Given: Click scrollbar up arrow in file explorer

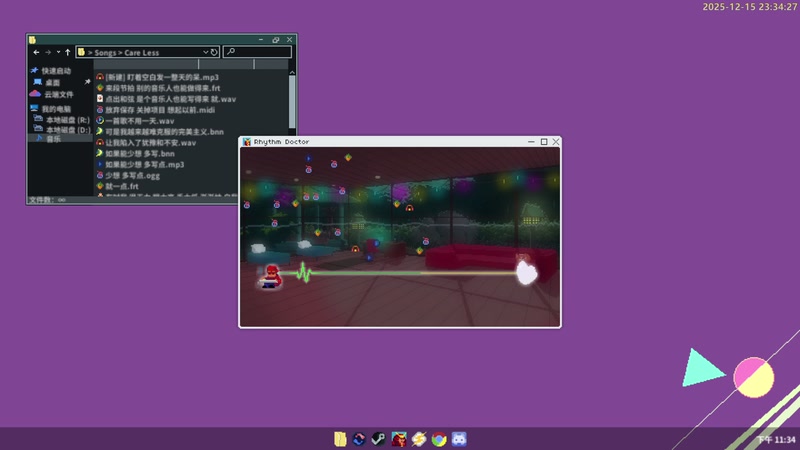Looking at the screenshot, I should tap(292, 72).
